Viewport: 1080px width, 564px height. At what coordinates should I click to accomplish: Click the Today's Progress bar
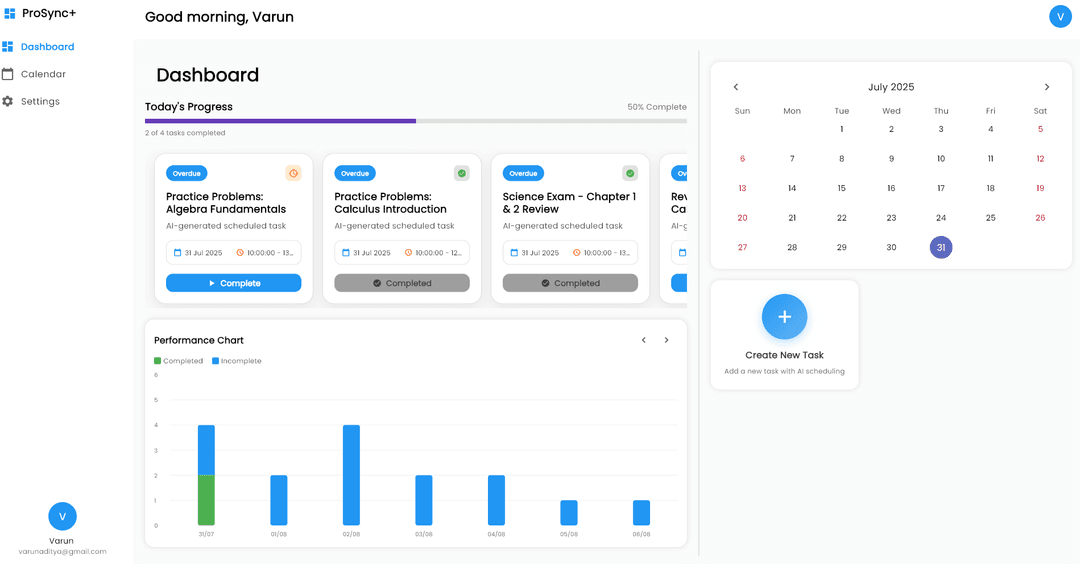pyautogui.click(x=415, y=121)
